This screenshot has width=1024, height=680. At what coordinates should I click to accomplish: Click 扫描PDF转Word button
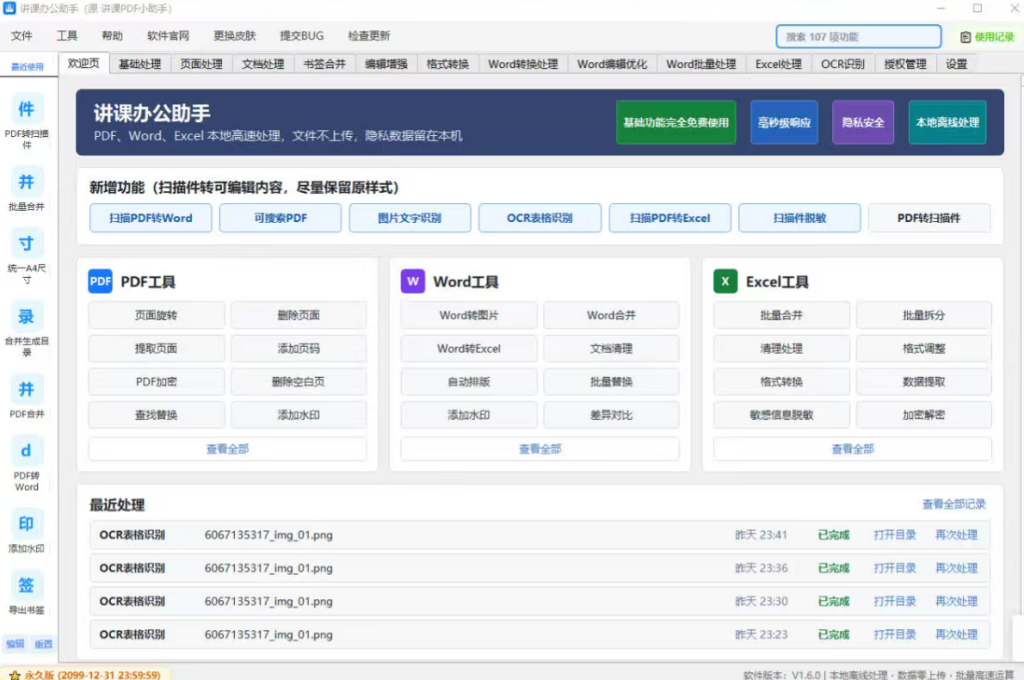coord(151,218)
